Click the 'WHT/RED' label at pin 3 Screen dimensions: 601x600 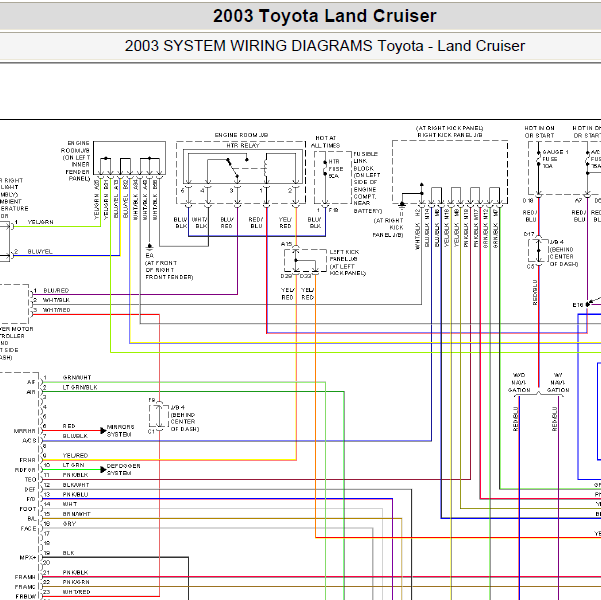click(x=56, y=310)
